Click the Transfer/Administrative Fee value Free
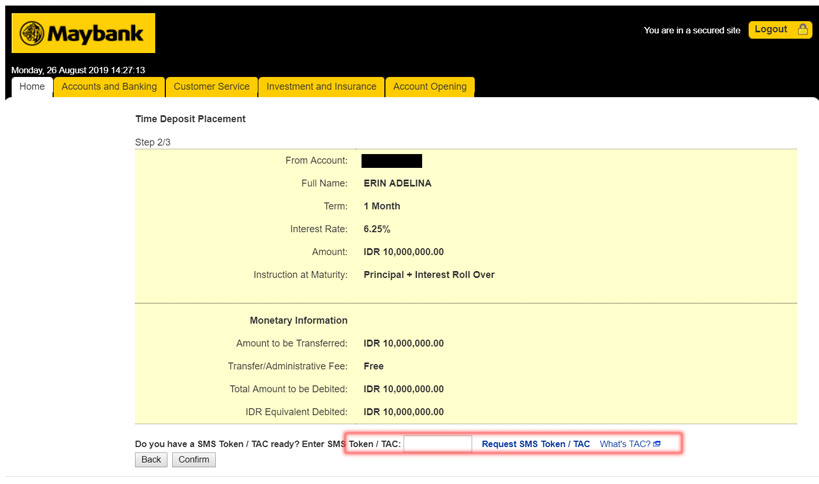Viewport: 819px width, 484px height. tap(373, 366)
